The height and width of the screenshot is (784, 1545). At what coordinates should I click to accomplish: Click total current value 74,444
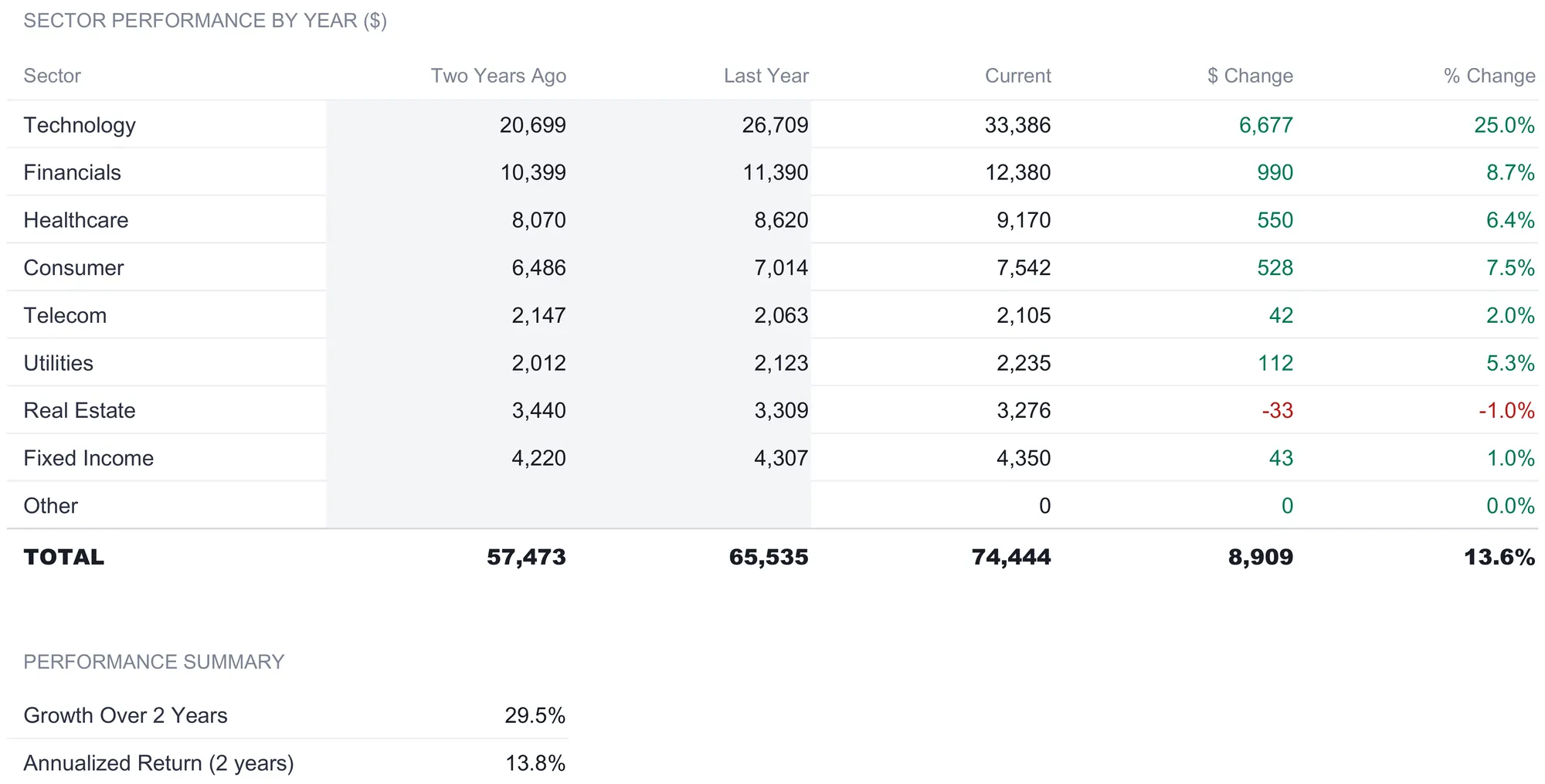click(1011, 557)
